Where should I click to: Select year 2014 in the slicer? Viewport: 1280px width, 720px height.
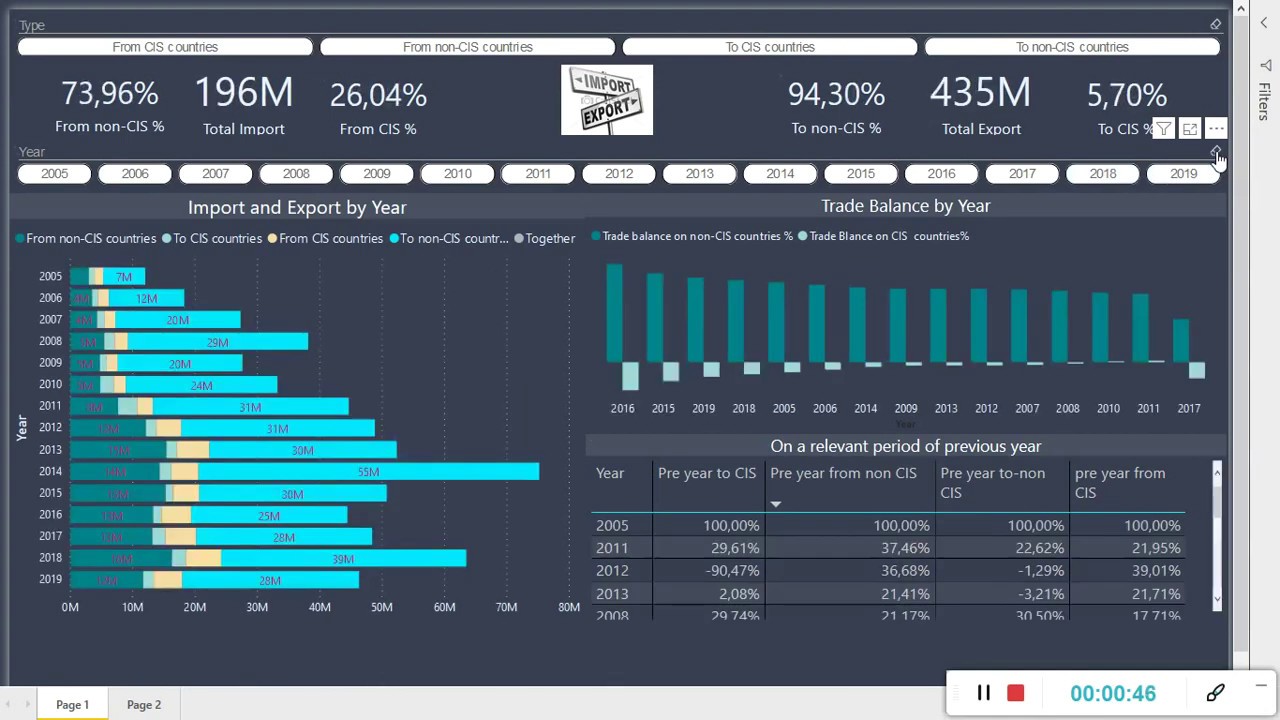tap(780, 173)
